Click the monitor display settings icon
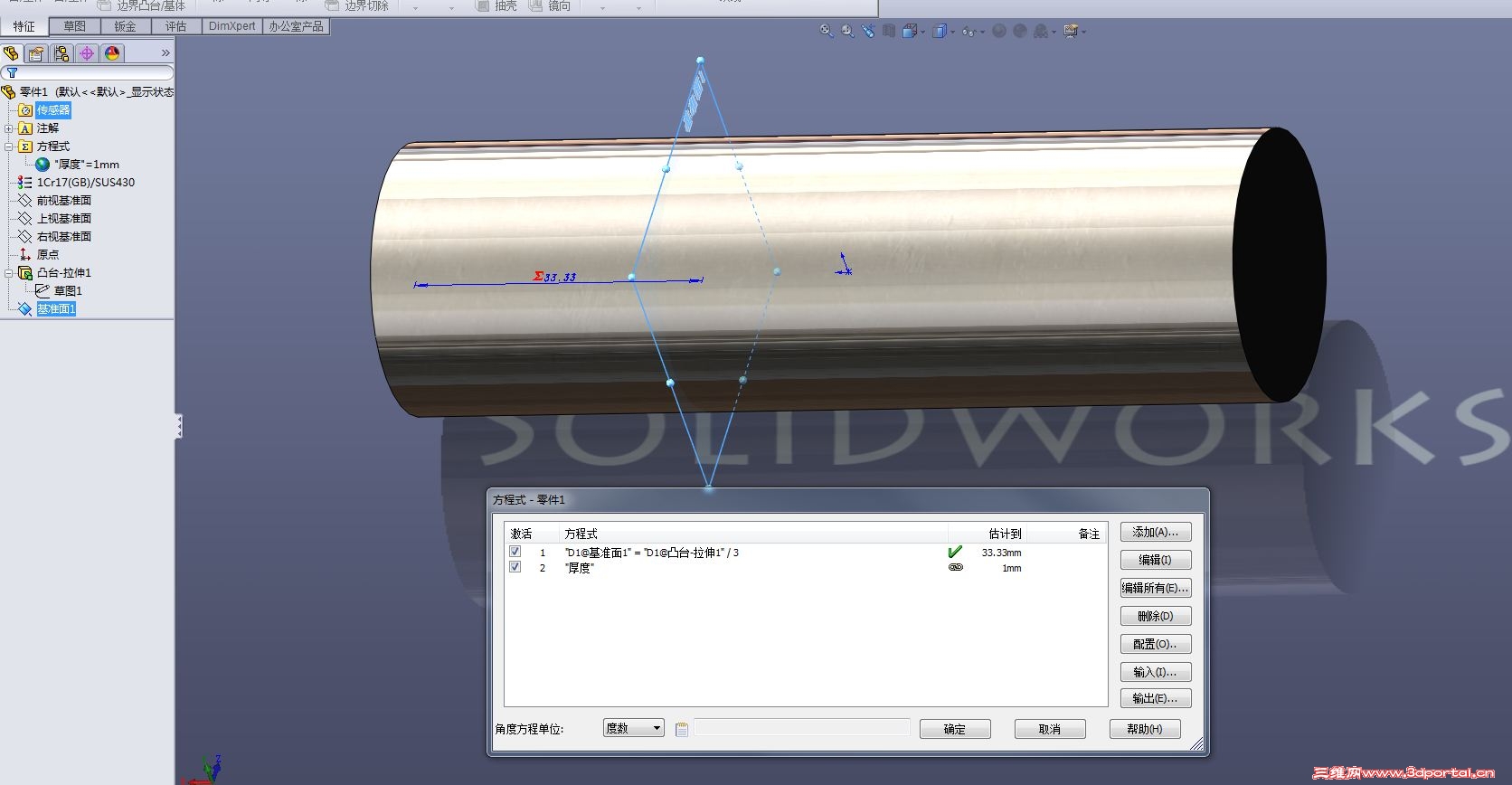 (x=1071, y=31)
